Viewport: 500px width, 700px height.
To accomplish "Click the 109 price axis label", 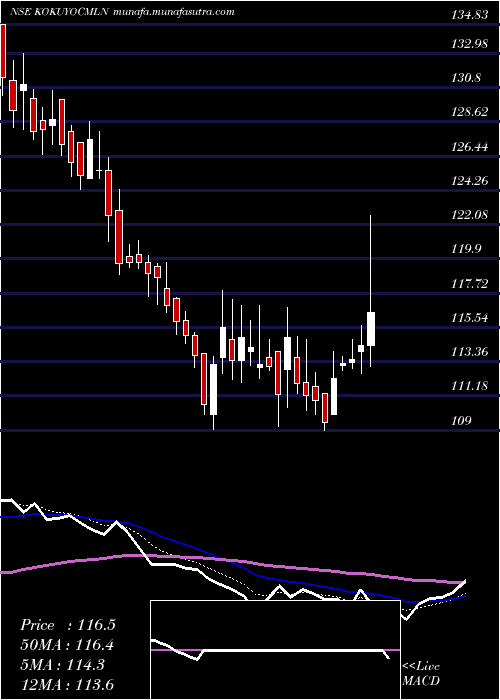I will 462,421.
